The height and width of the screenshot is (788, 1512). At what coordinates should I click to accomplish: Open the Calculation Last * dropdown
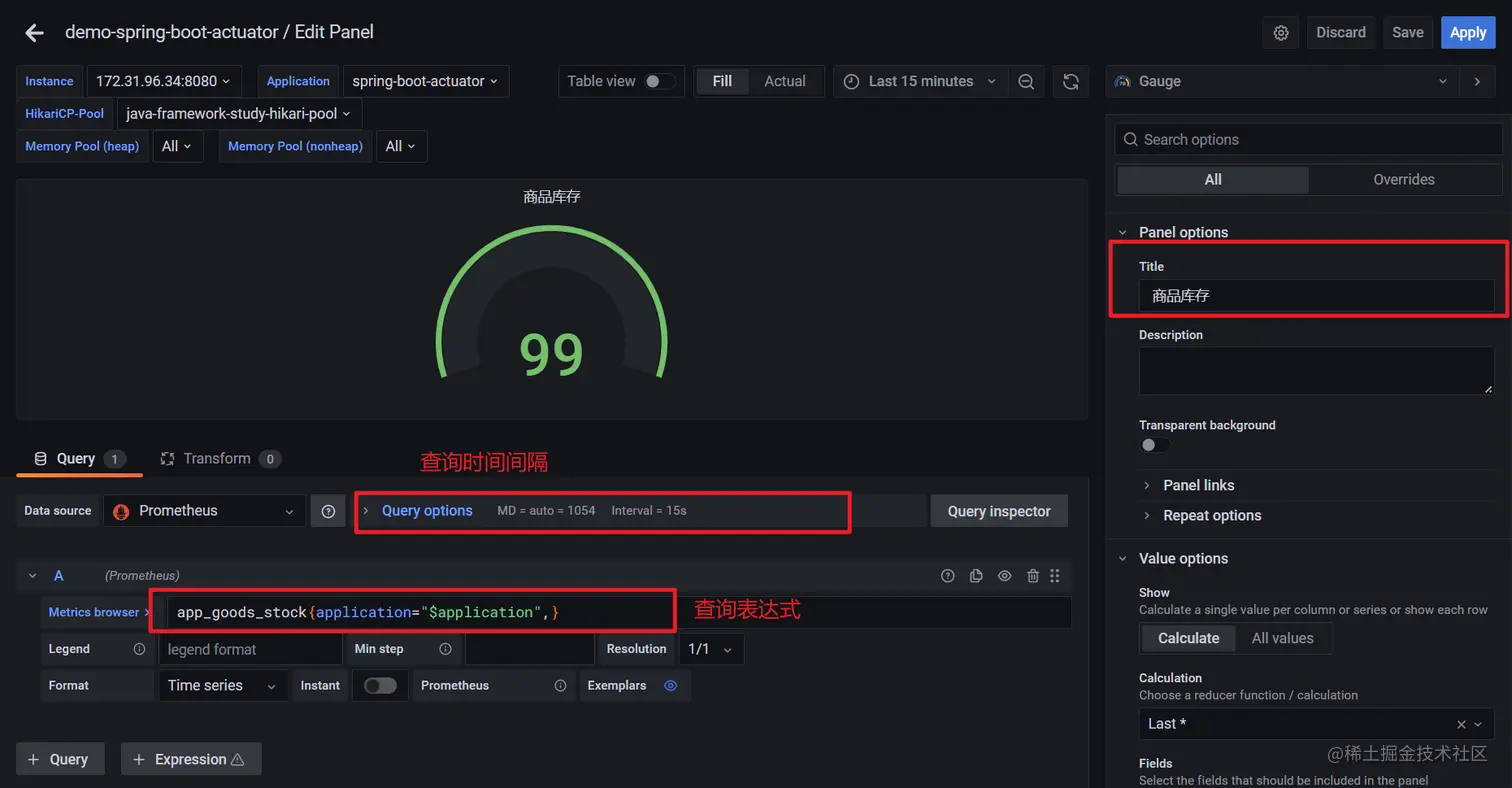click(x=1316, y=724)
